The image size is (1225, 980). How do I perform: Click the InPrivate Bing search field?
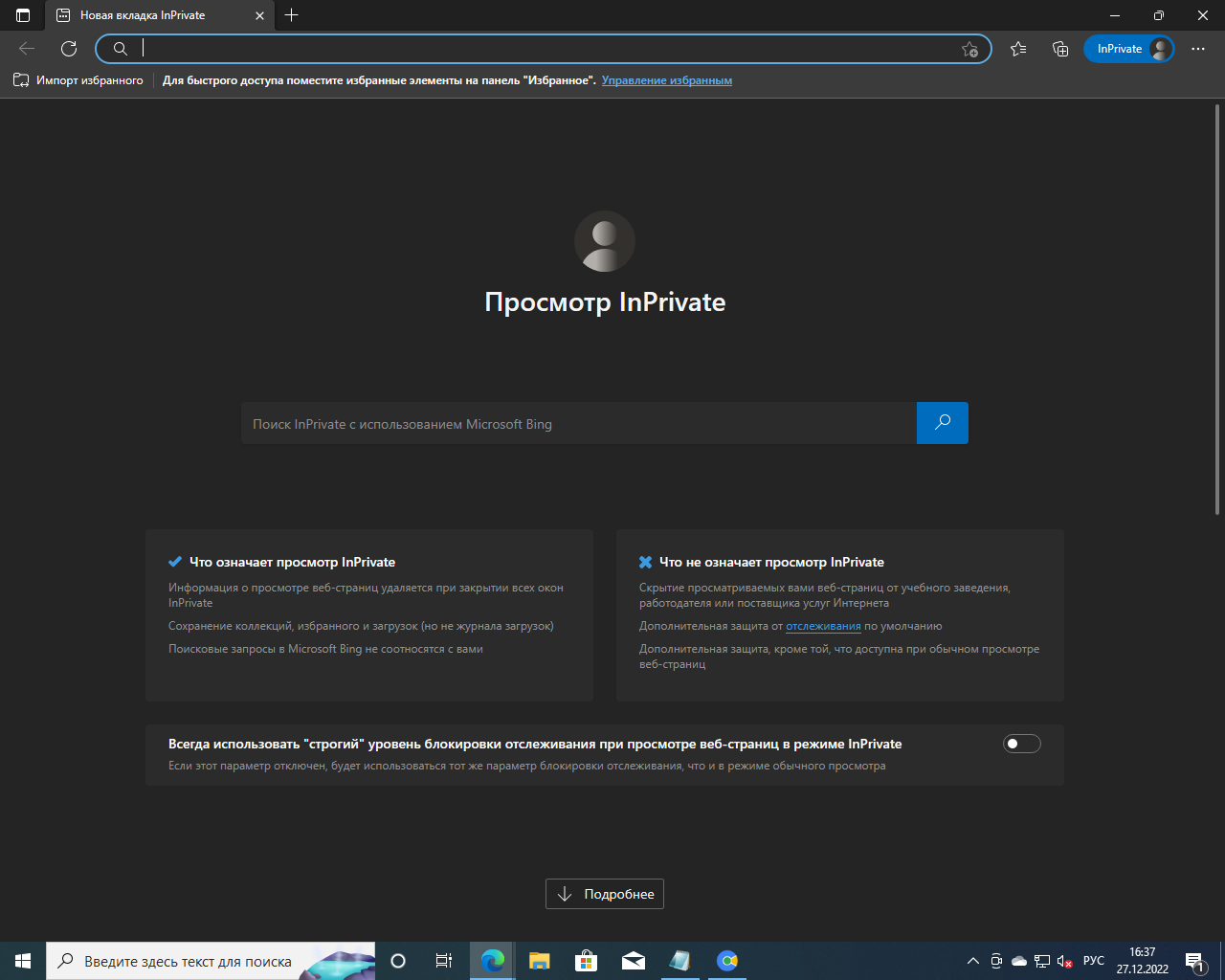pyautogui.click(x=578, y=423)
